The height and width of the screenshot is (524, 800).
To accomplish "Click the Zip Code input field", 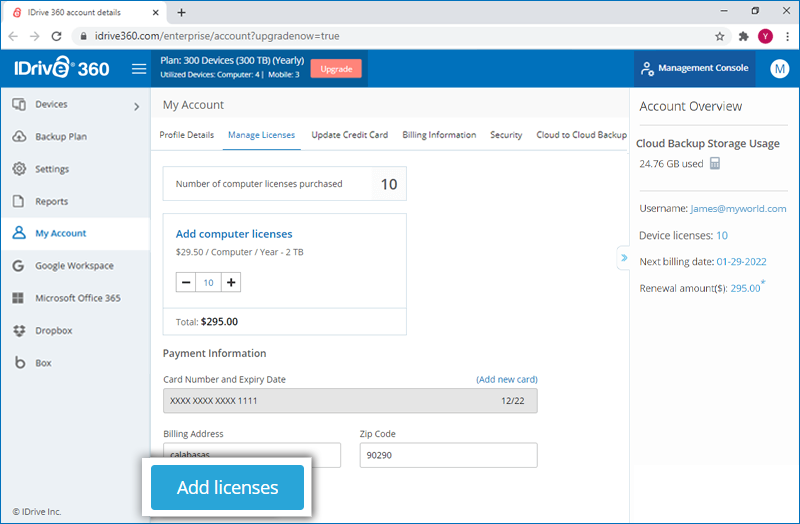I will pos(448,455).
